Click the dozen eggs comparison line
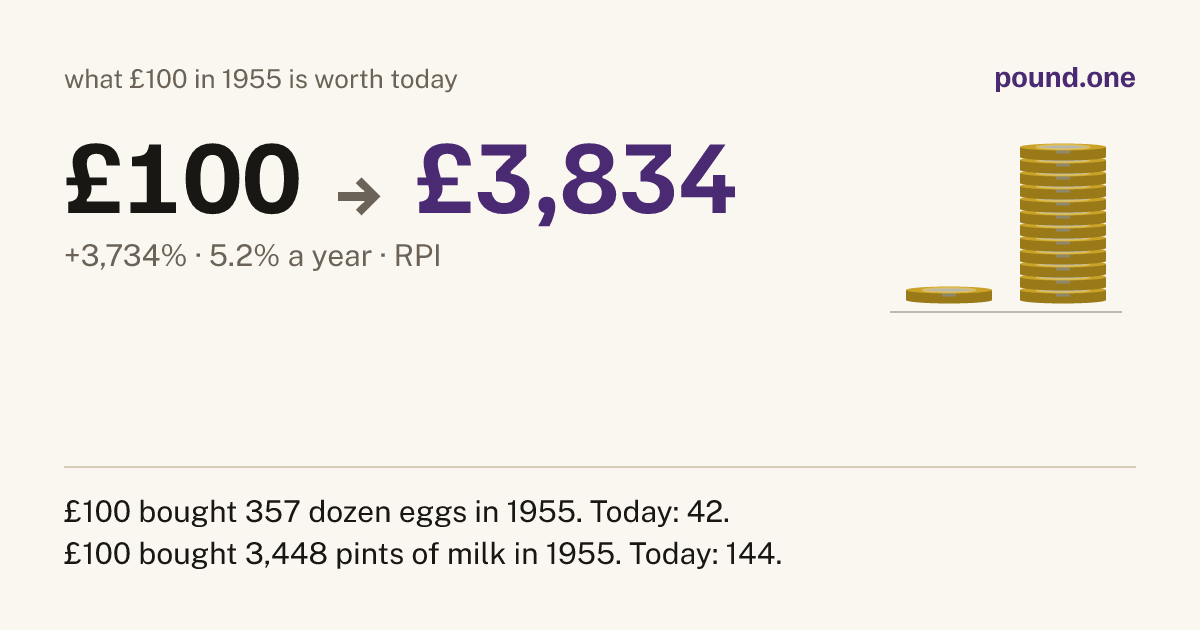The width and height of the screenshot is (1200, 630). coord(398,513)
